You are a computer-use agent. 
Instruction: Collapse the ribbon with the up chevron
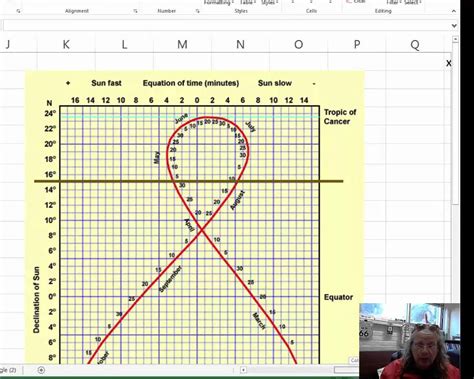[x=454, y=11]
